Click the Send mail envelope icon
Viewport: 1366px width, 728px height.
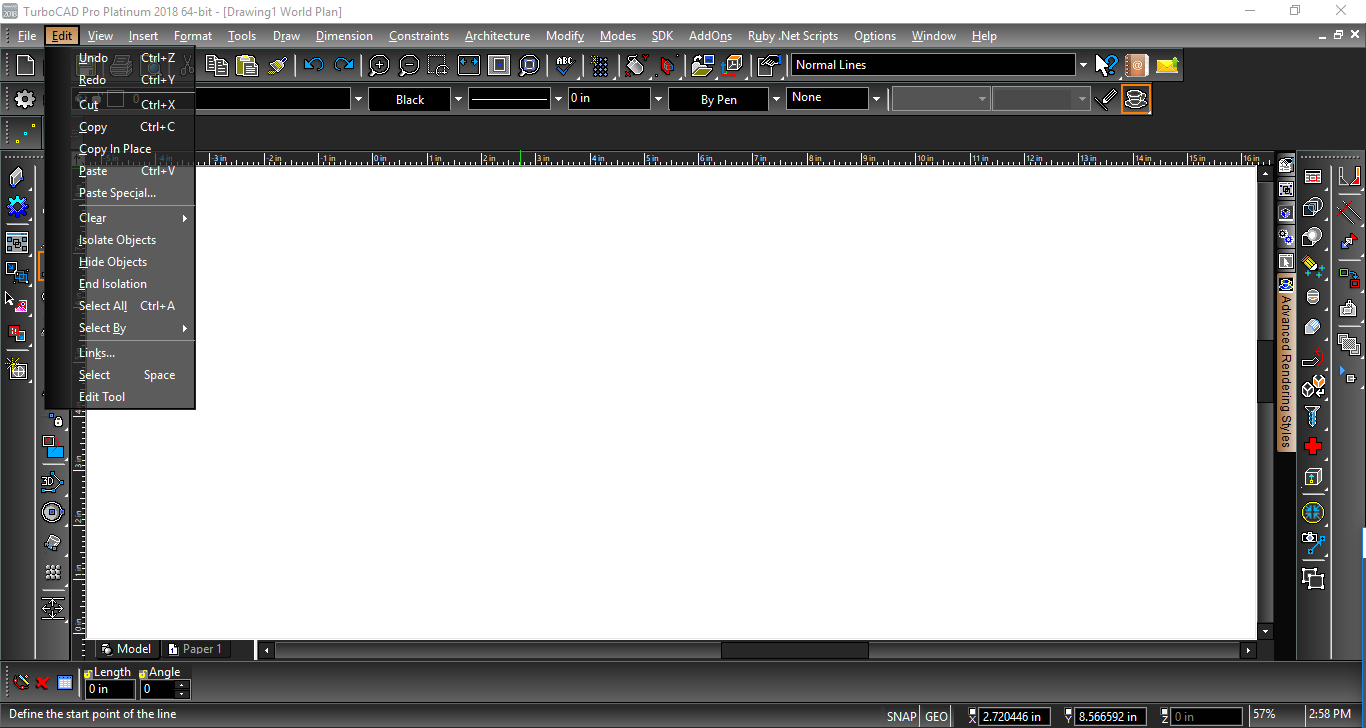point(1167,65)
